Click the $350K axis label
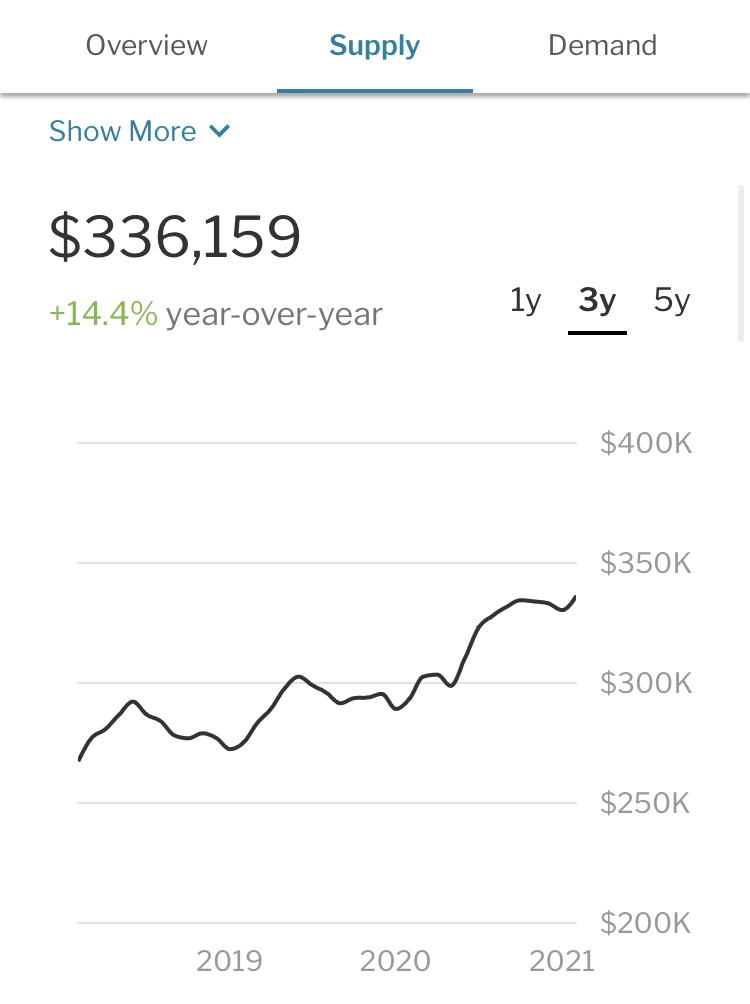 pyautogui.click(x=646, y=563)
